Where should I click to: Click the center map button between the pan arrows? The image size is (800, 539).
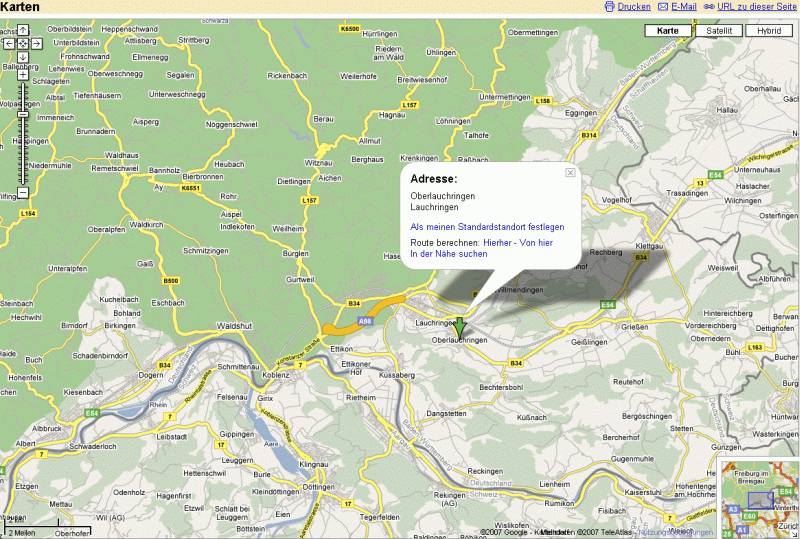pos(23,44)
